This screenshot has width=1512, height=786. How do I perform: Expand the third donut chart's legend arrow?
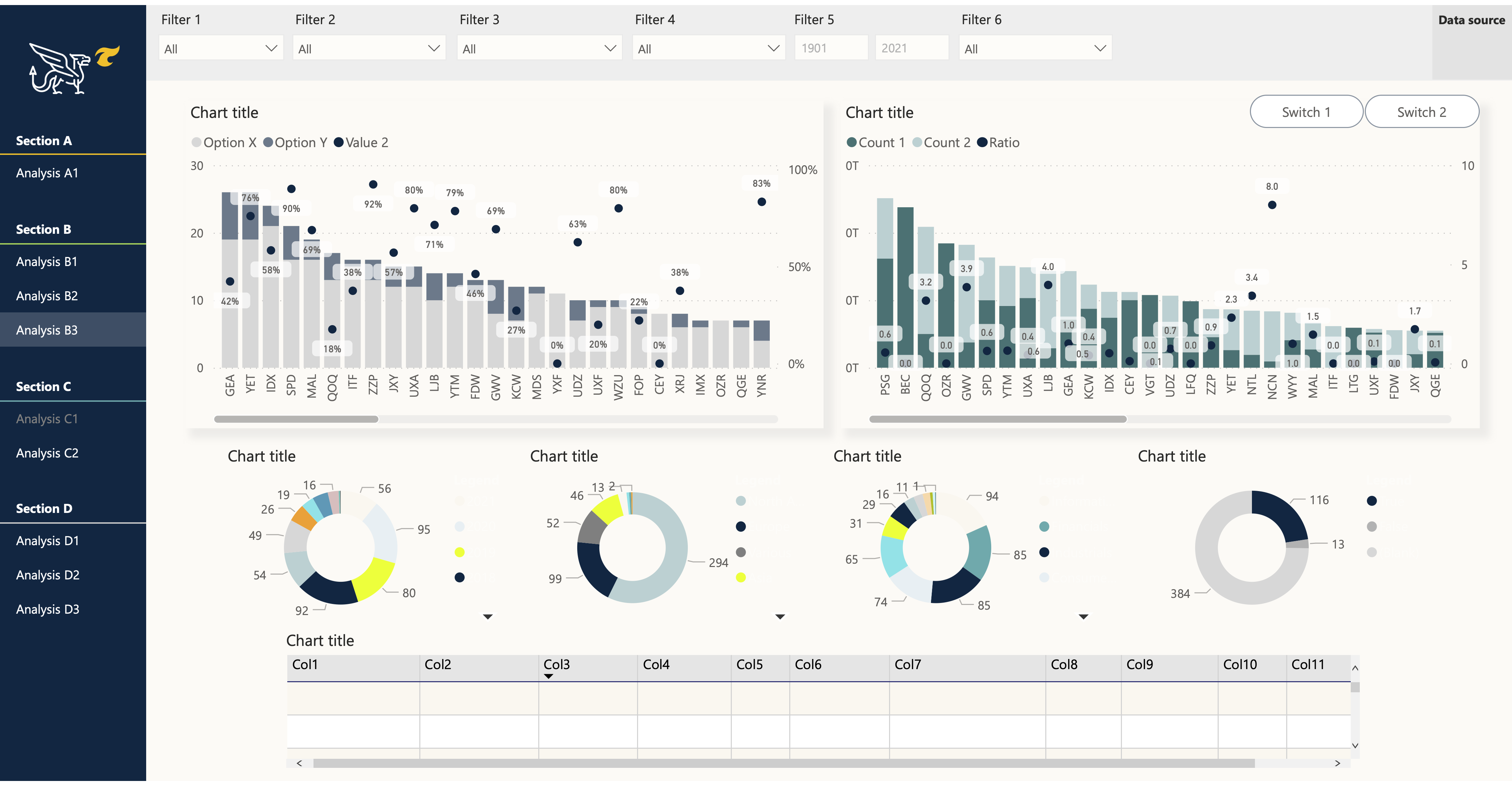(x=1083, y=616)
